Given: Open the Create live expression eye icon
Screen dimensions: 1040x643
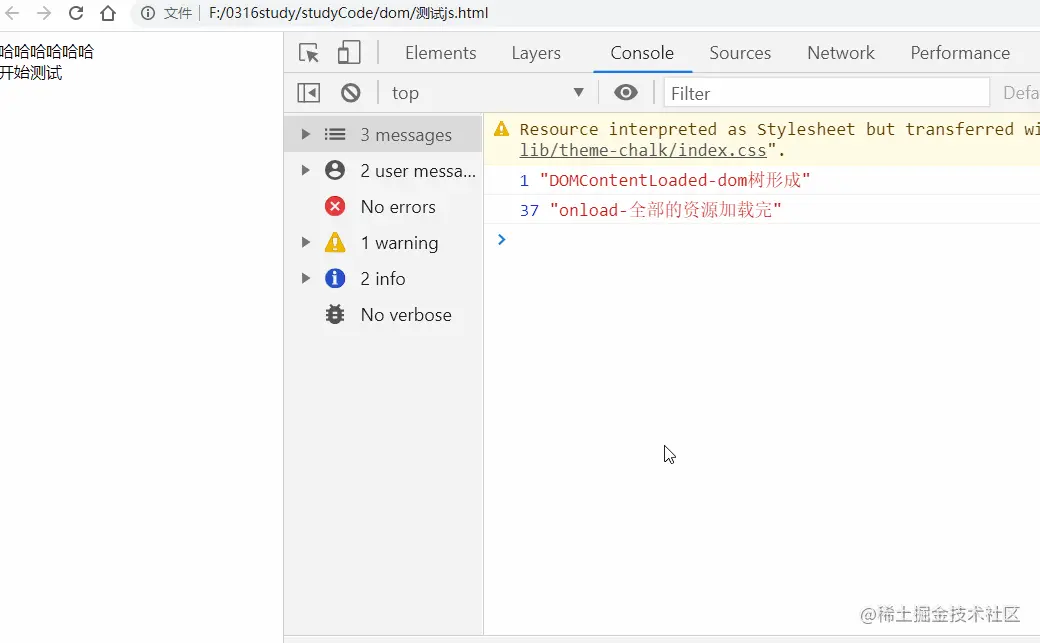Looking at the screenshot, I should (625, 92).
